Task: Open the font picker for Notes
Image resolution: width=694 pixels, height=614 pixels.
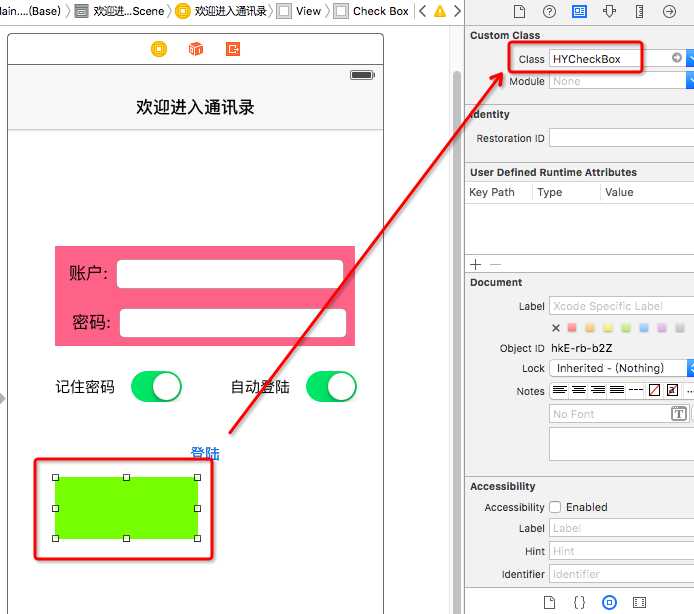Action: (x=679, y=414)
